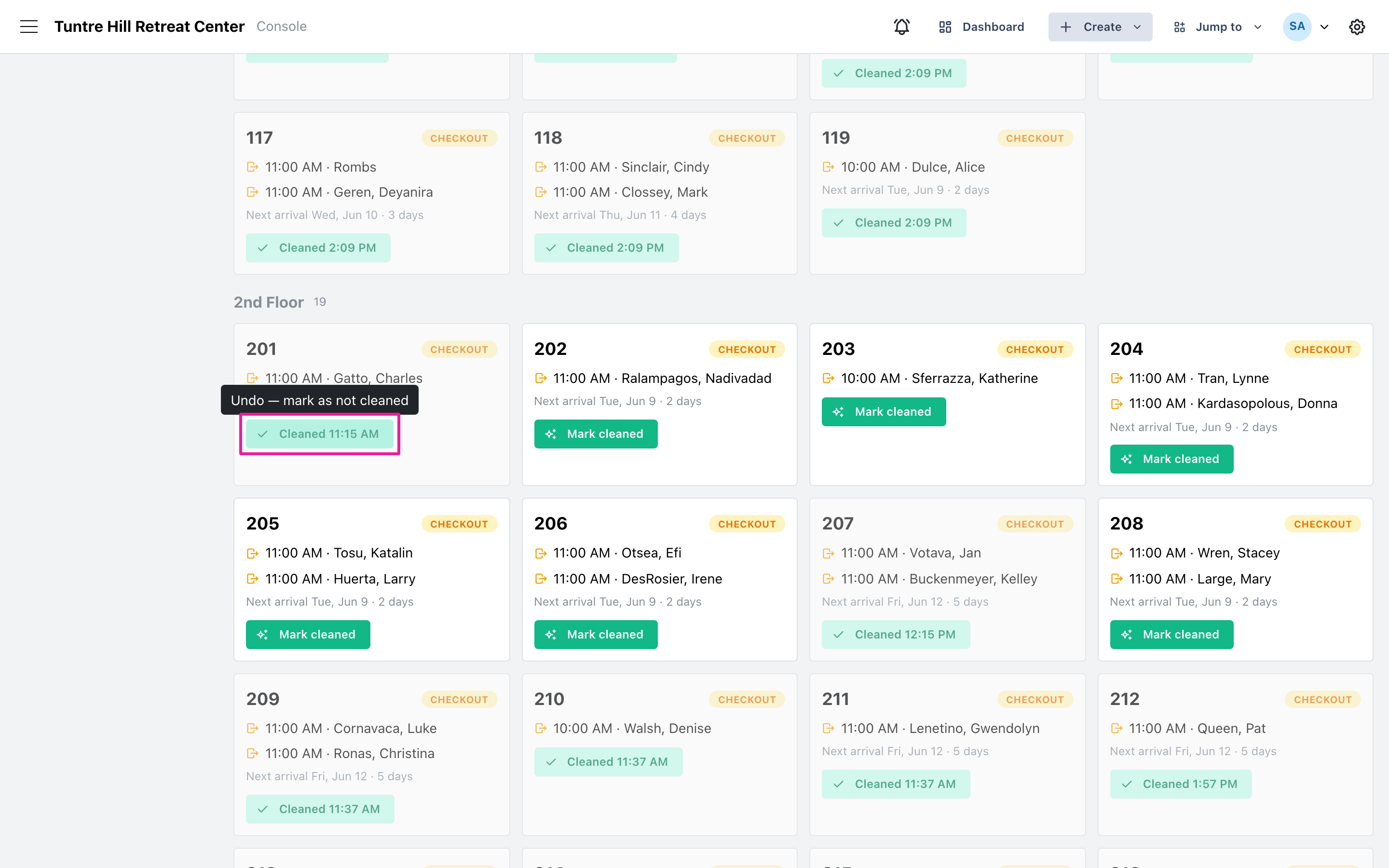Click the Tuntre Hill Retreat Center title
The width and height of the screenshot is (1389, 868).
[149, 27]
